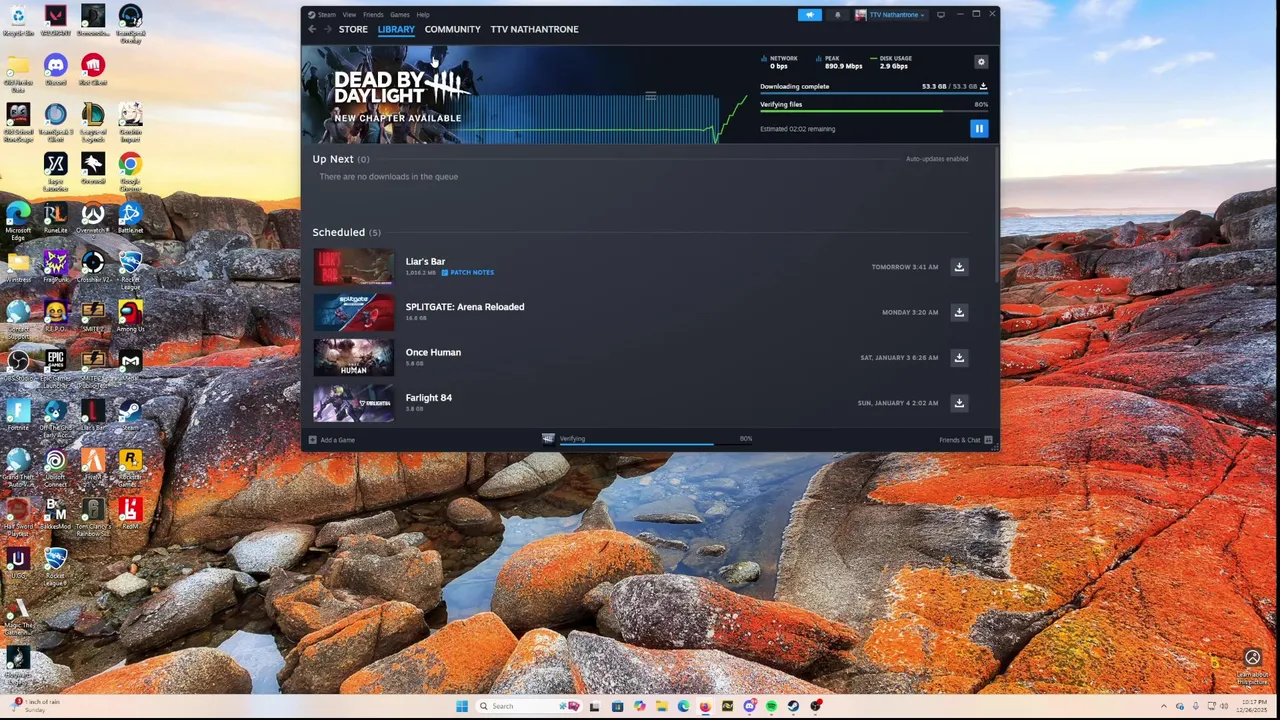Select the Riot Client desktop icon
Viewport: 1280px width, 720px height.
tap(93, 70)
